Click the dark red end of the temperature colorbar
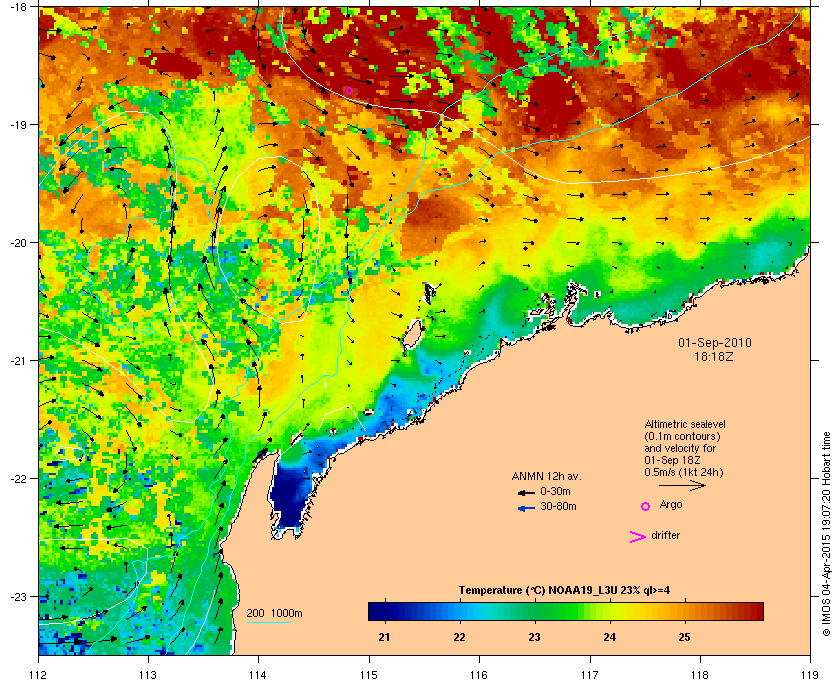The image size is (840, 680). click(x=754, y=611)
